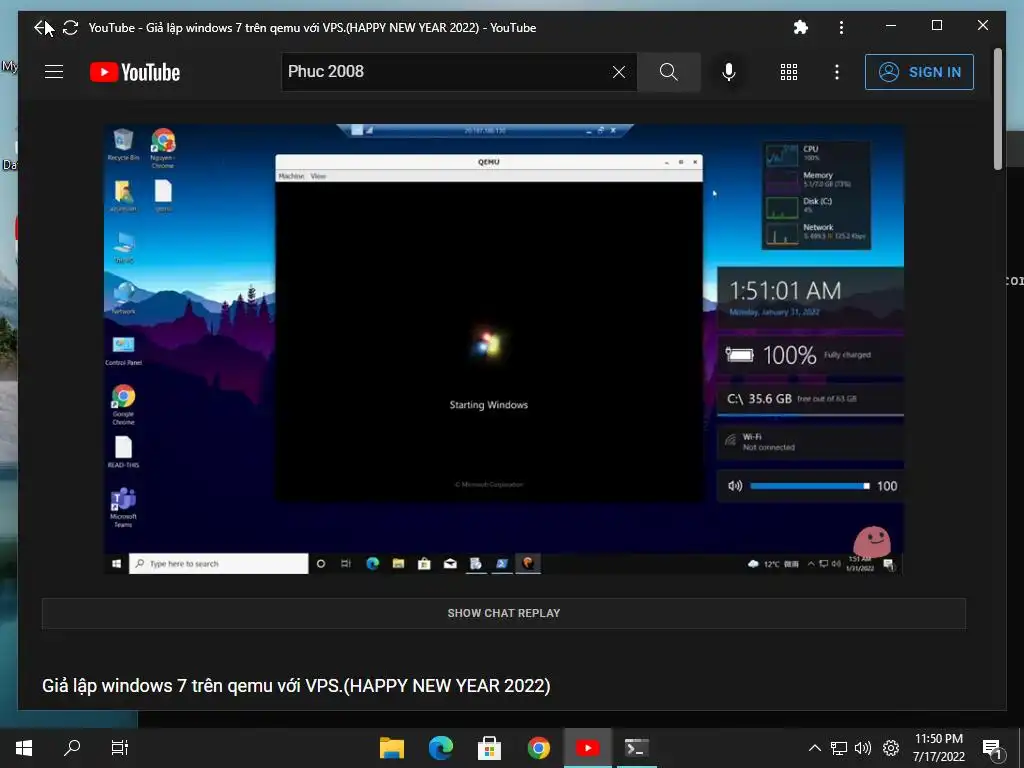
Task: Open YouTube settings dots beside Sign In
Action: point(837,72)
